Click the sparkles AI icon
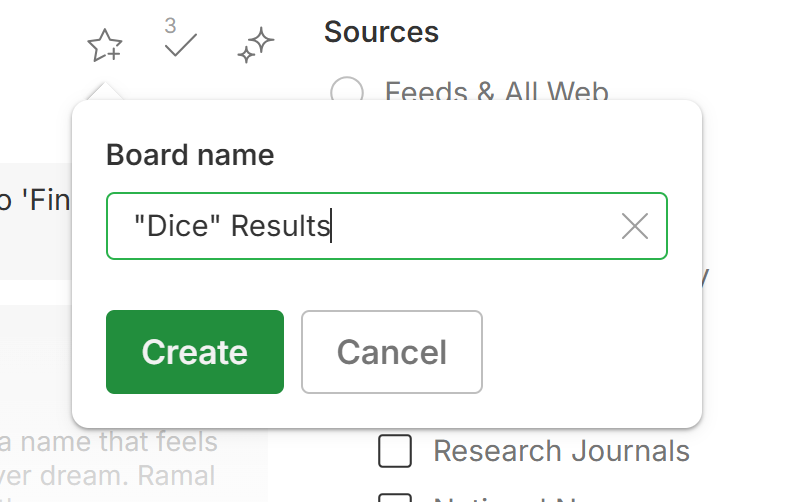The width and height of the screenshot is (790, 502). pos(256,45)
